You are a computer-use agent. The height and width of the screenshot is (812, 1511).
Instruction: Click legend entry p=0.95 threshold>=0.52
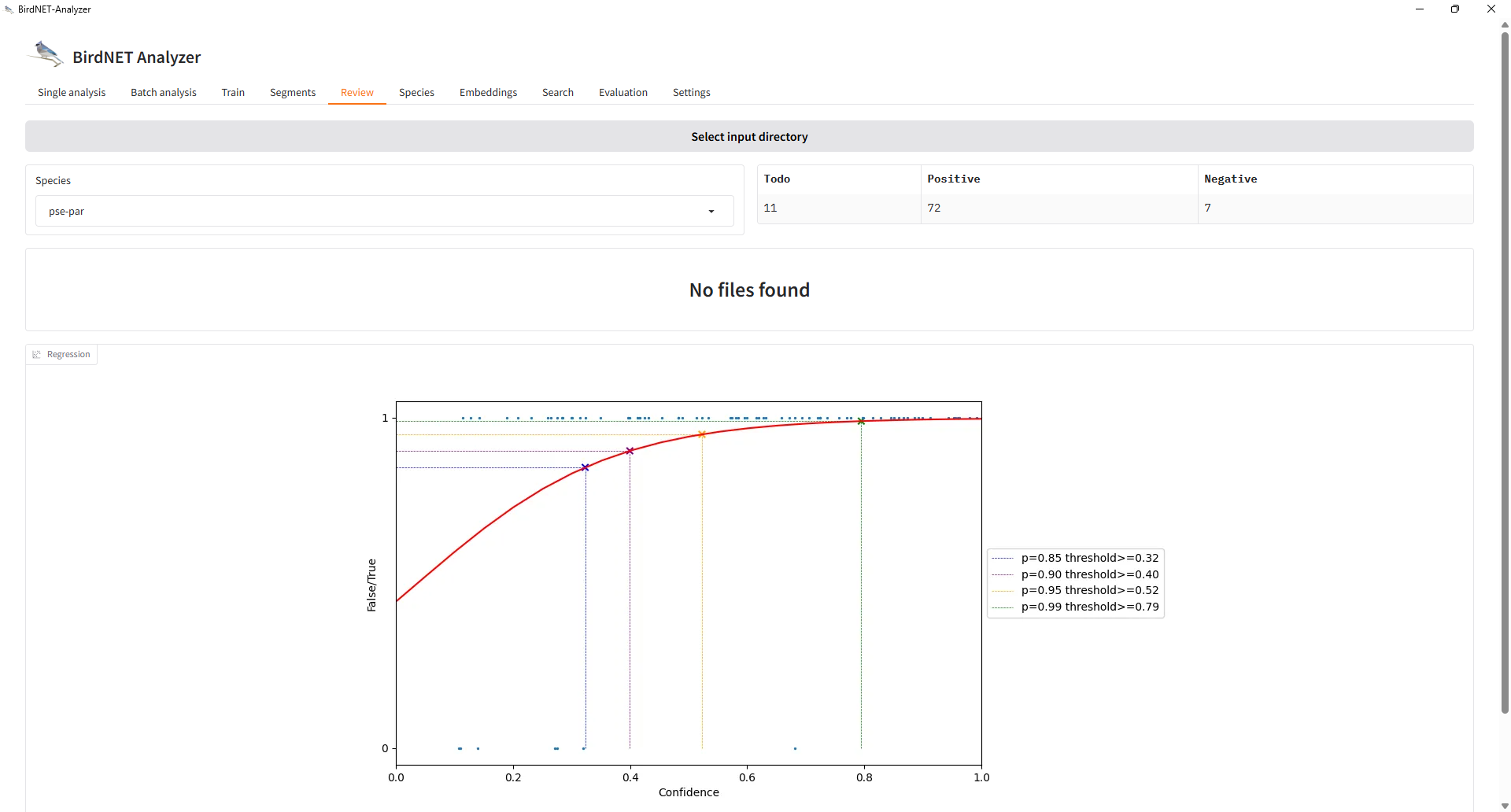pyautogui.click(x=1076, y=590)
